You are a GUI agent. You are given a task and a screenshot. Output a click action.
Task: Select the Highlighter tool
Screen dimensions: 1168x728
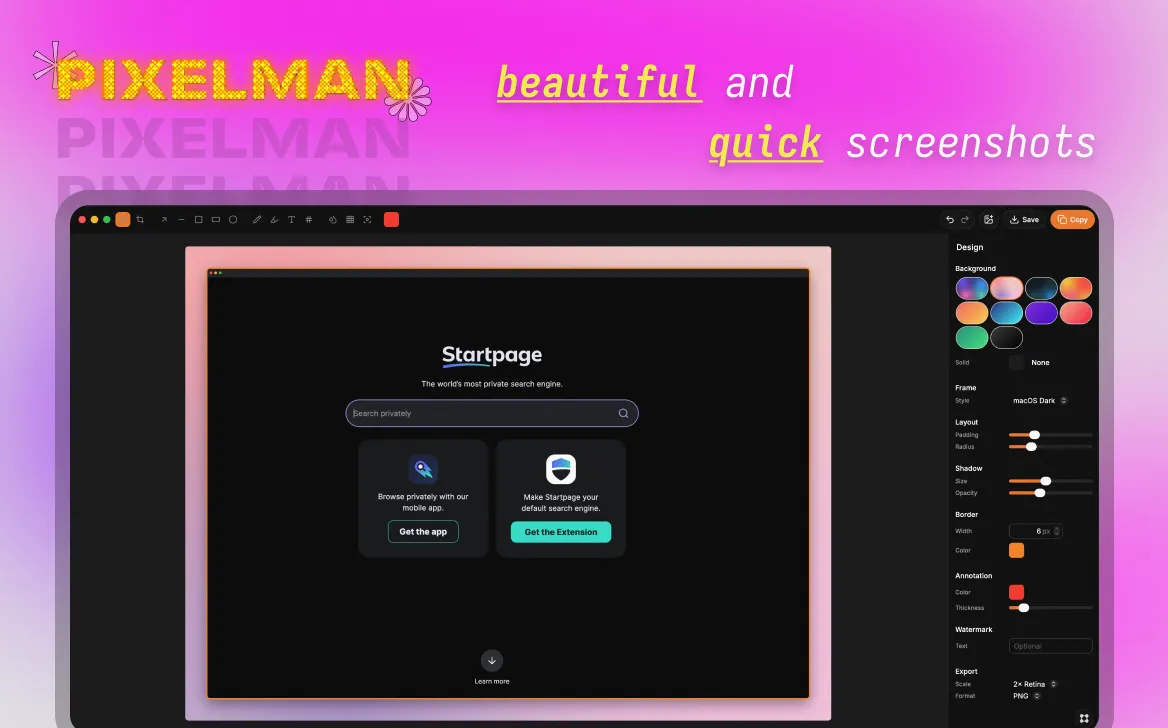[274, 220]
